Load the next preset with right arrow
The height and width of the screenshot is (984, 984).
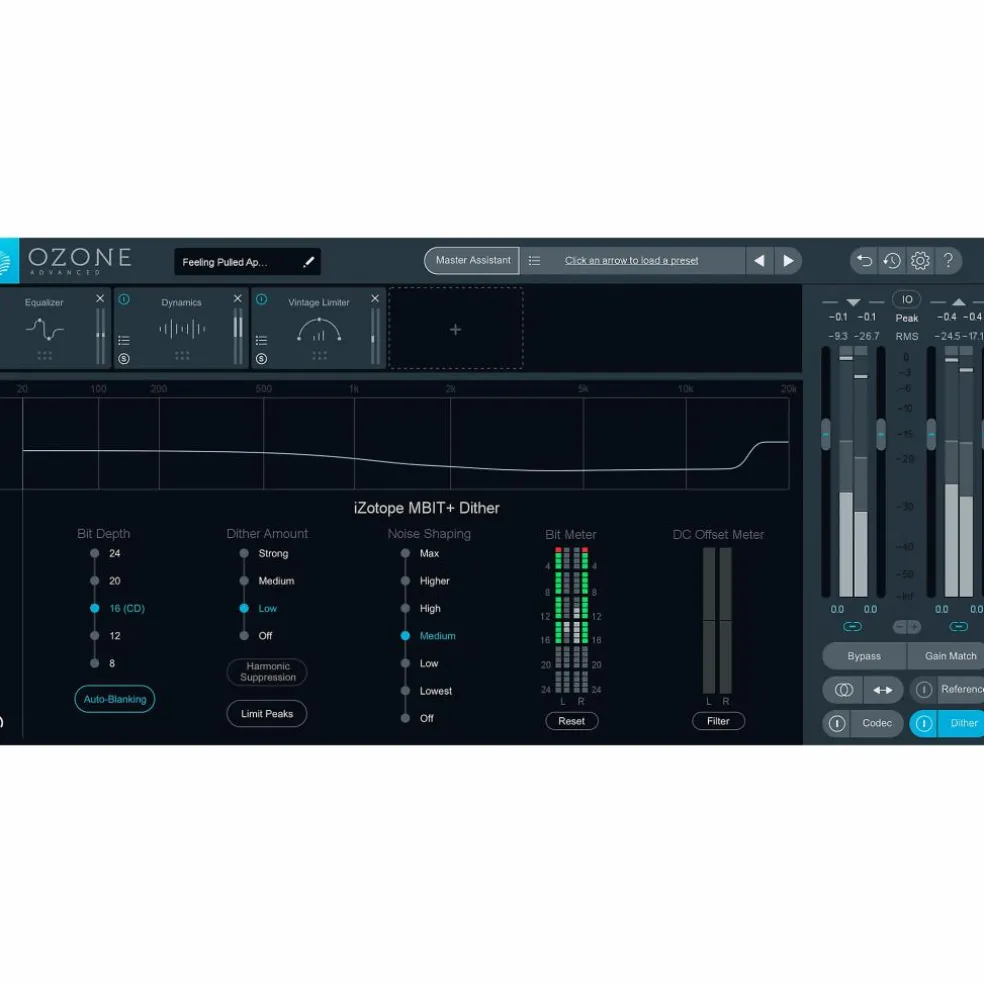click(788, 260)
